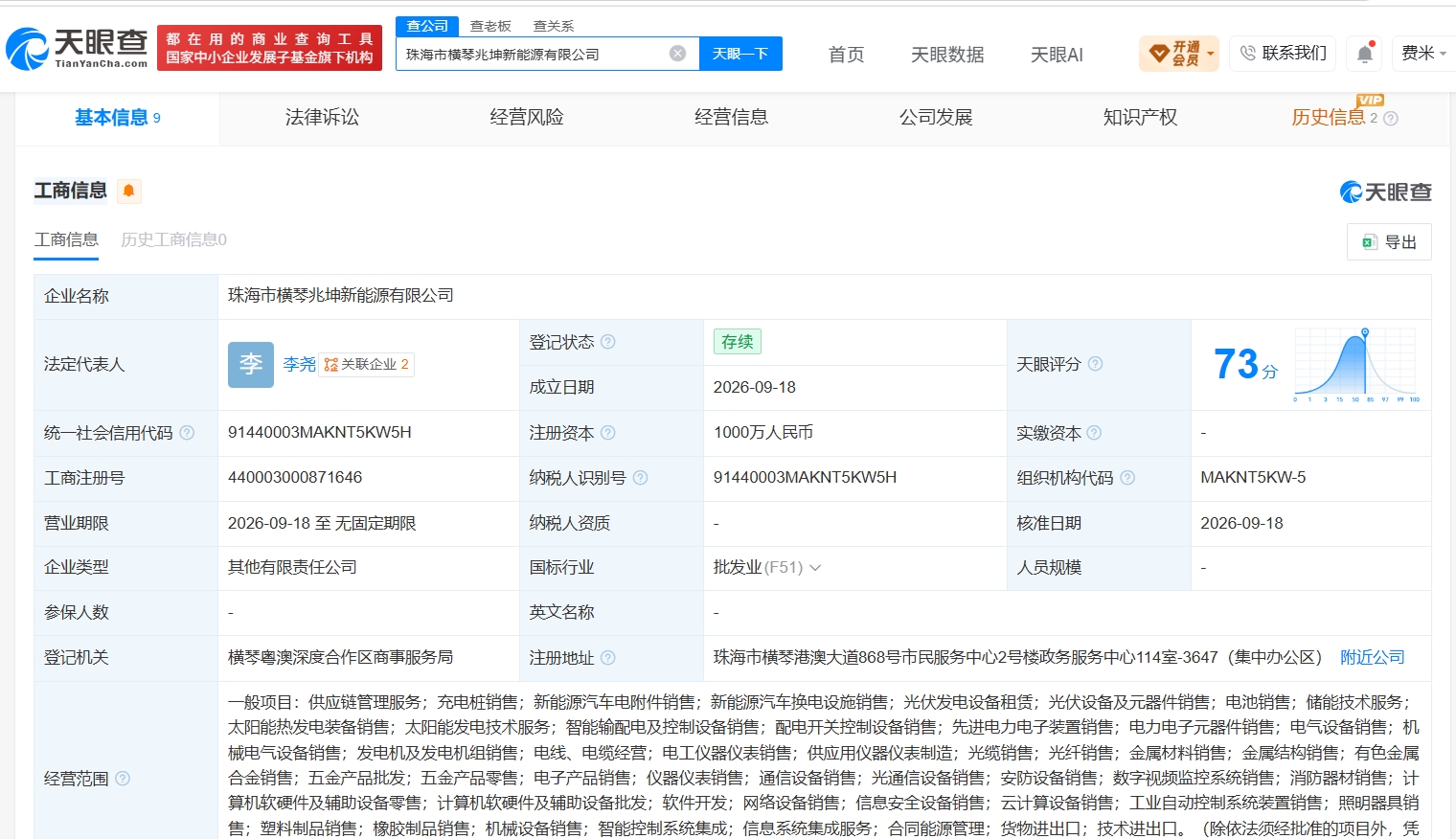The width and height of the screenshot is (1456, 839).
Task: Click the 横琴粤澳深度合作区商事服务局 authority value
Action: coord(340,657)
